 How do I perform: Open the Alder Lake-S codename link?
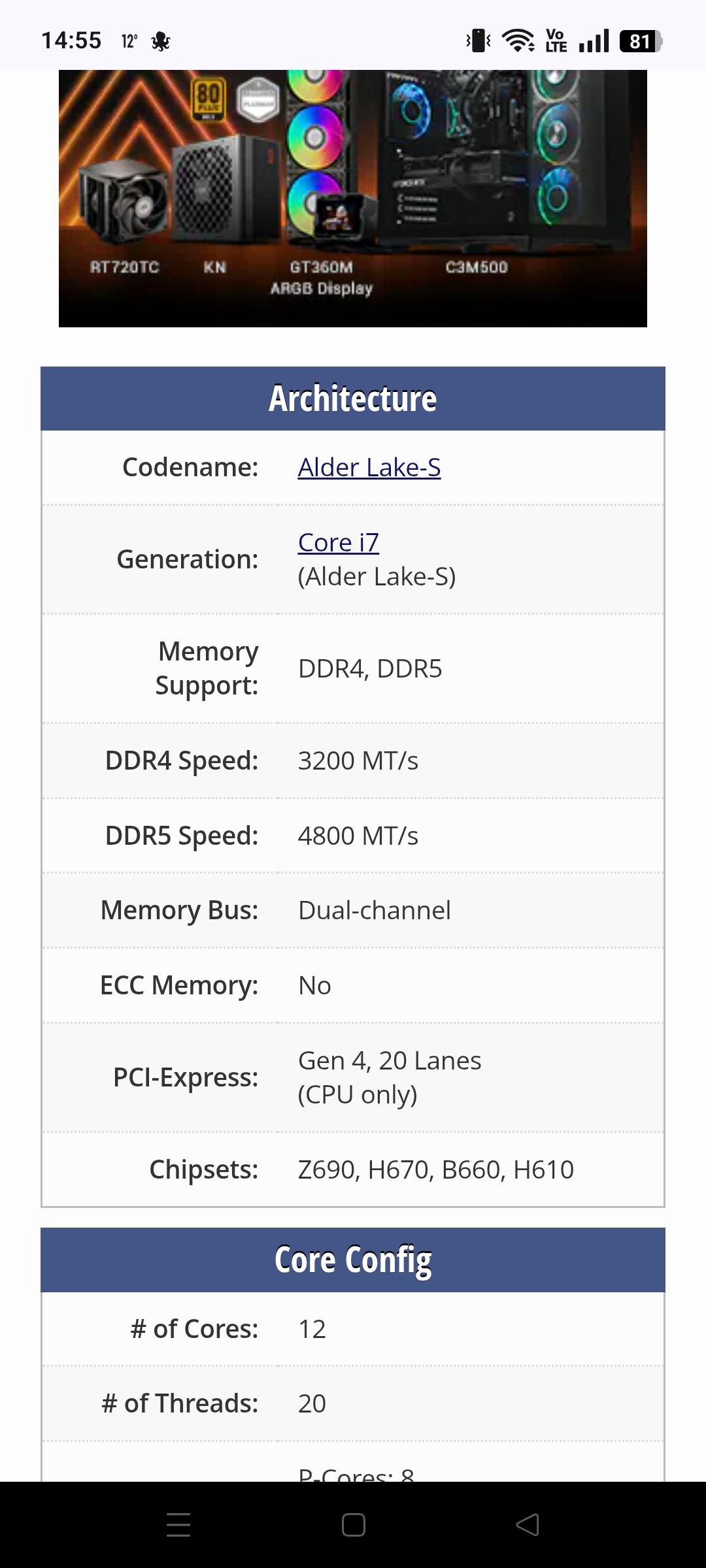tap(369, 468)
